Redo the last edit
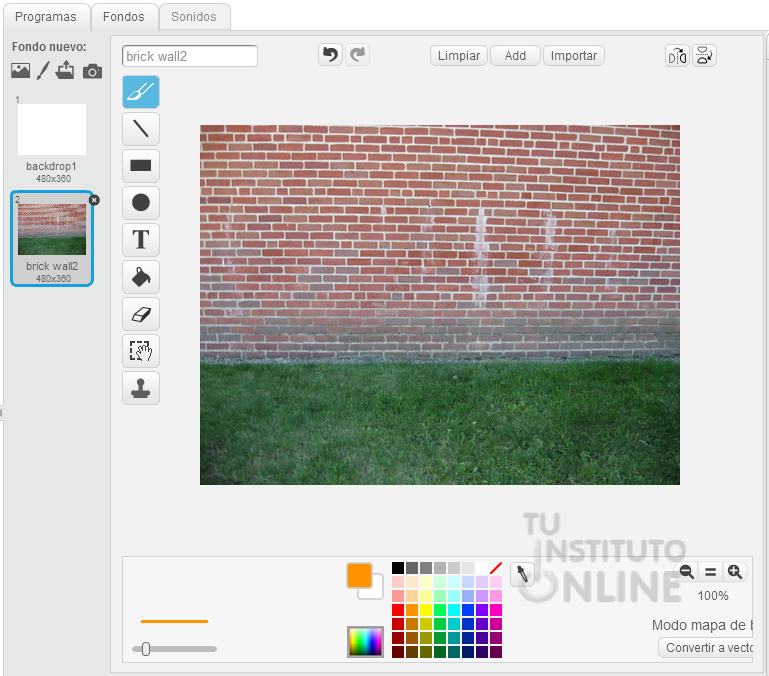Image resolution: width=769 pixels, height=676 pixels. (358, 54)
